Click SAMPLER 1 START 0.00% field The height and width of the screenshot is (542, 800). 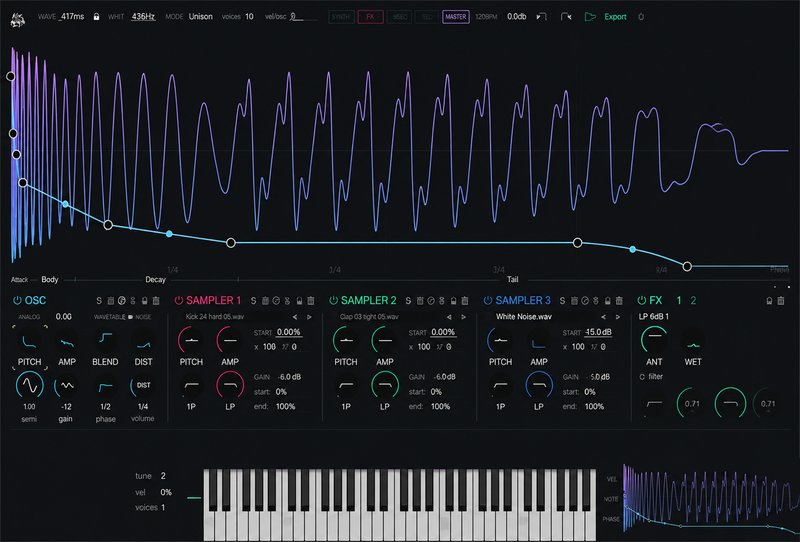pos(289,332)
